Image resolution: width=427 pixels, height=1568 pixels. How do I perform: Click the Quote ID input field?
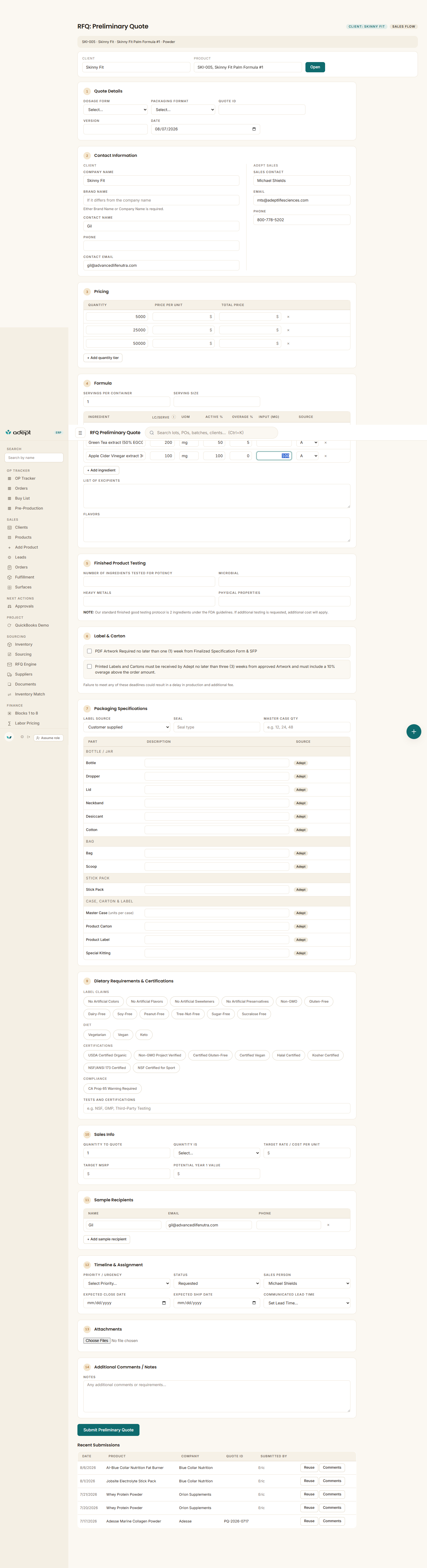click(x=262, y=110)
